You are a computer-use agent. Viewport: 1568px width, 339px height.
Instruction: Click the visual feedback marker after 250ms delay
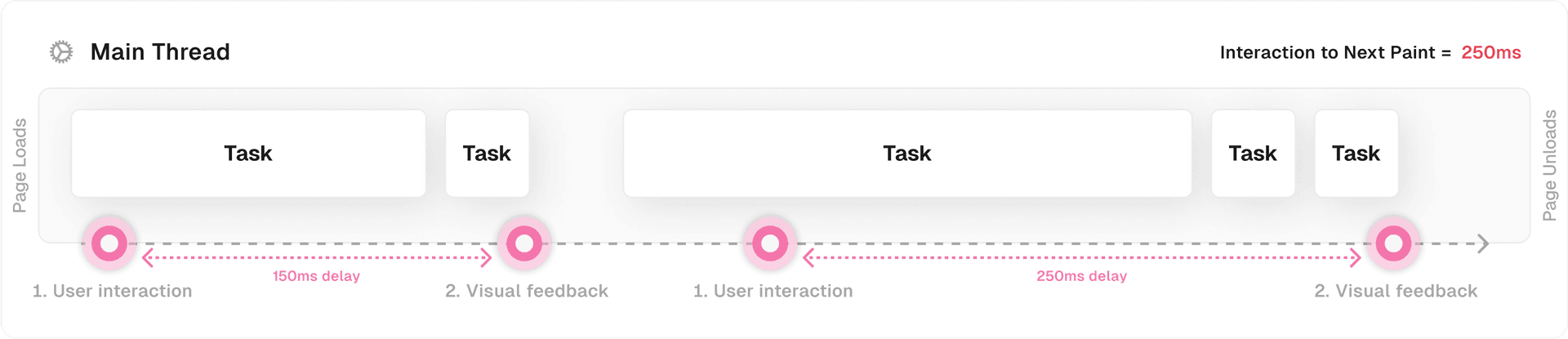1393,243
